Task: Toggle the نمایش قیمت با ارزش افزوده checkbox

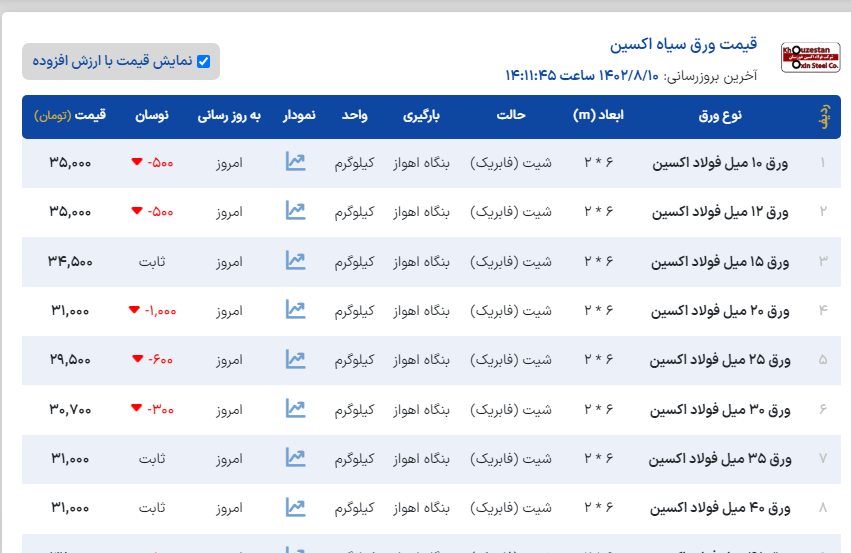Action: pos(204,61)
